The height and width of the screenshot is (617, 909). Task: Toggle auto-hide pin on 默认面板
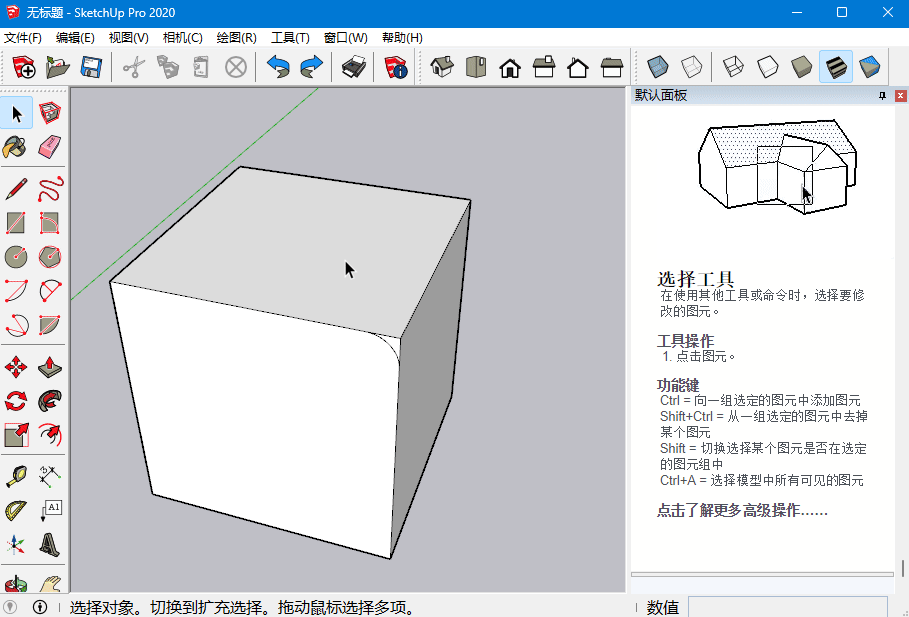(882, 96)
